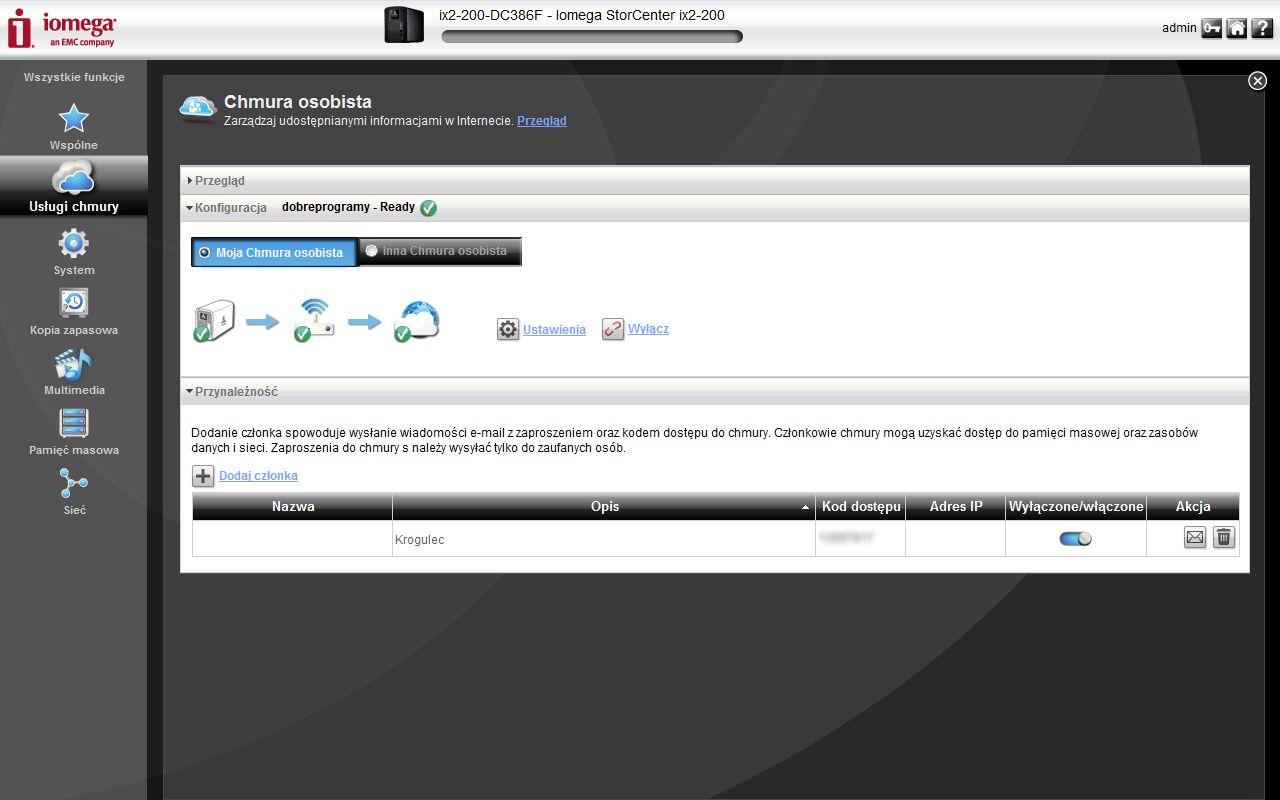Open the Multimedia icon
1280x800 pixels.
[74, 363]
